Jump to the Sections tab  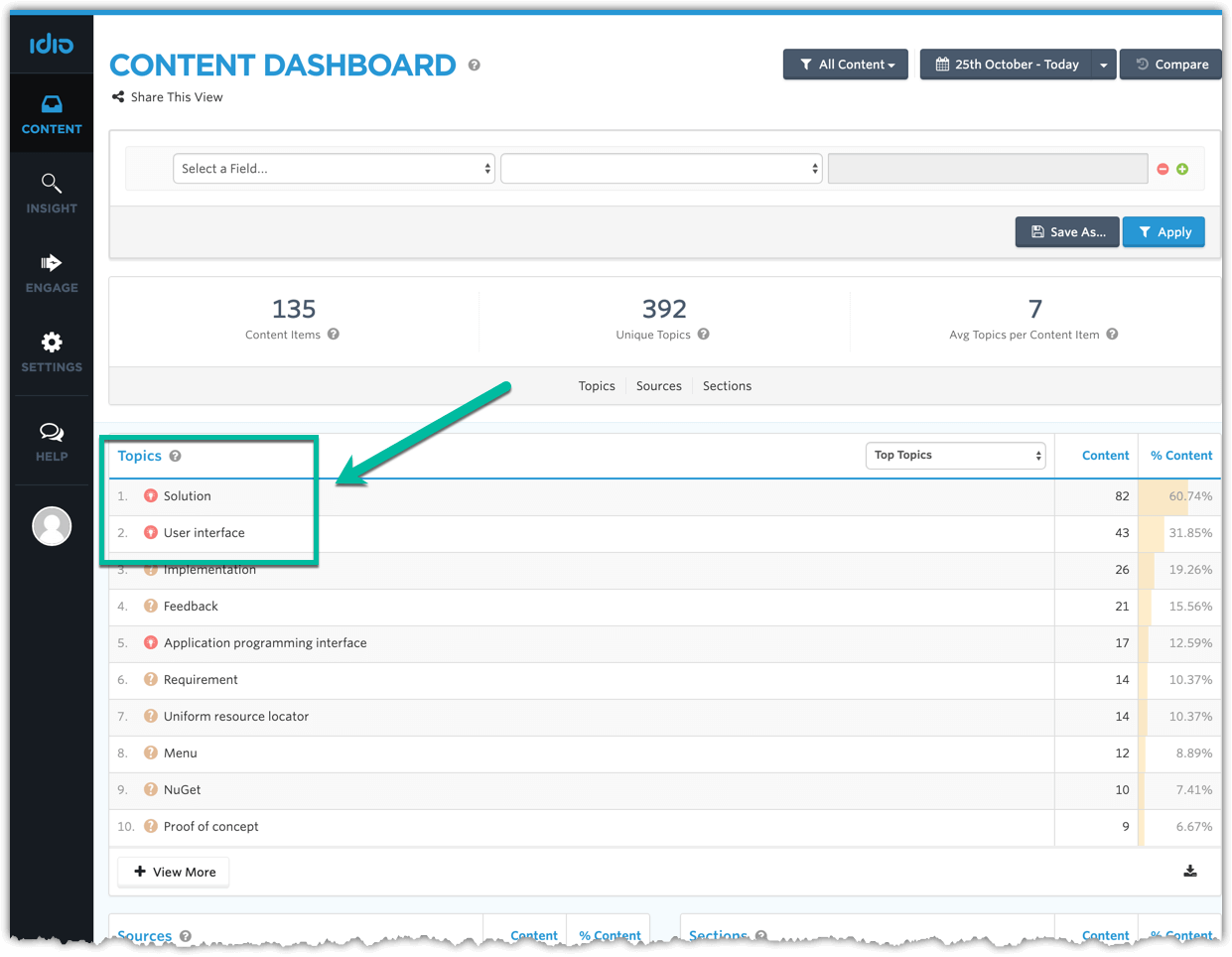coord(727,386)
